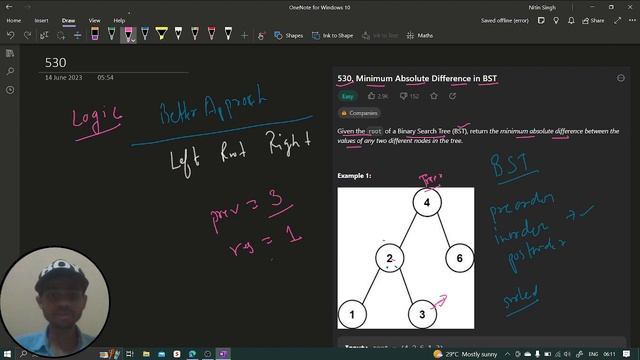
Task: Show the notebooks navigation pane
Action: (x=10, y=53)
